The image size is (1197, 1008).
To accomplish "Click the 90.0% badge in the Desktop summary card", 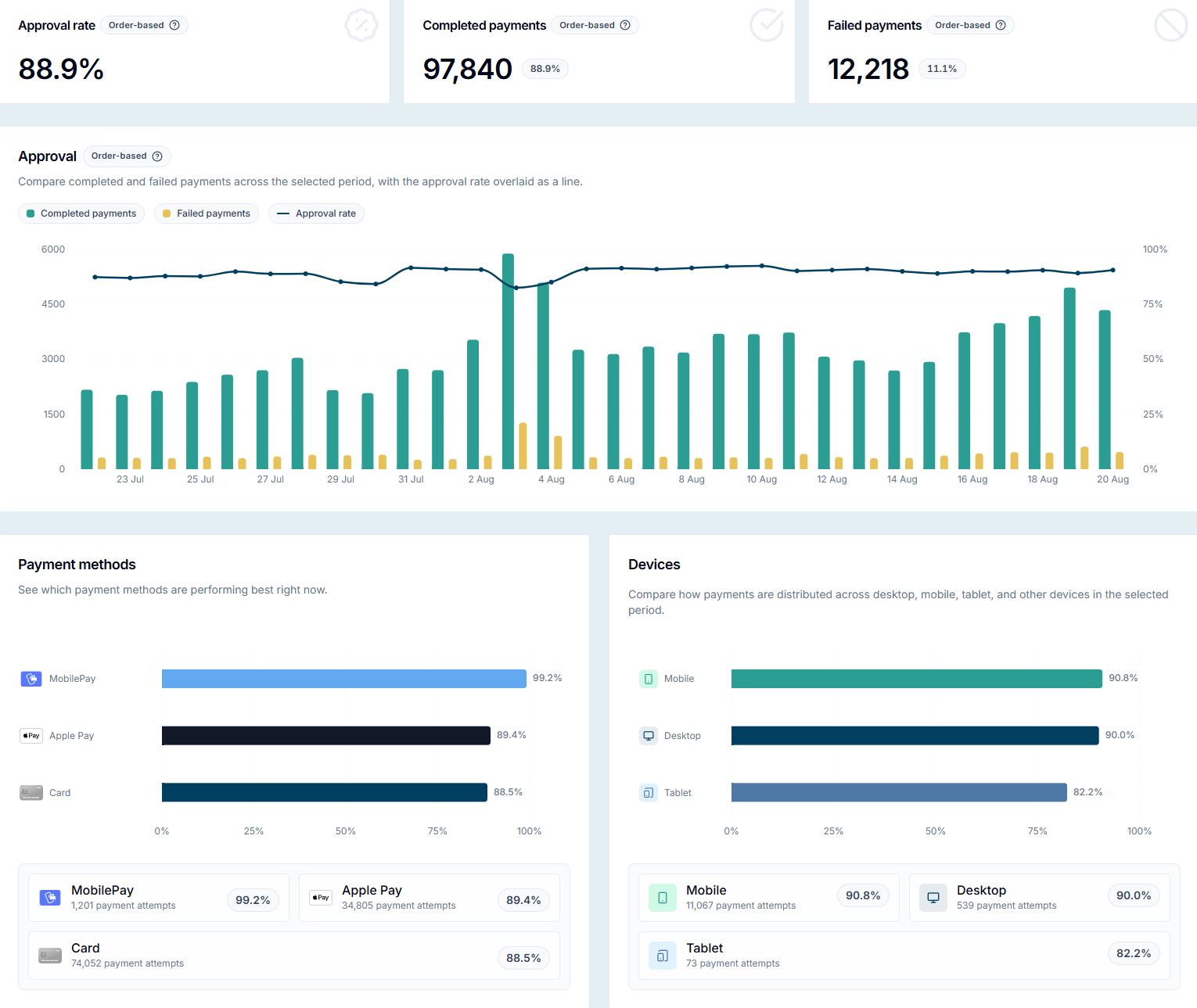I will click(x=1134, y=896).
